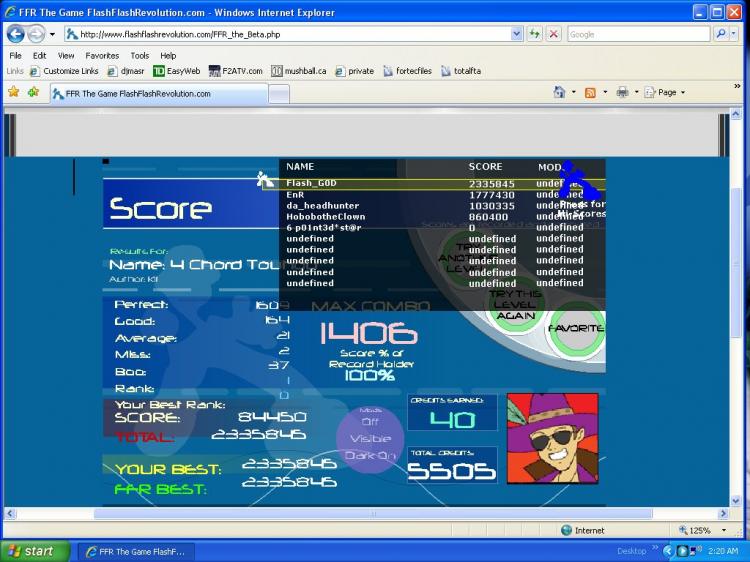This screenshot has width=750, height=562.
Task: Open the Favorites menu
Action: pos(101,56)
